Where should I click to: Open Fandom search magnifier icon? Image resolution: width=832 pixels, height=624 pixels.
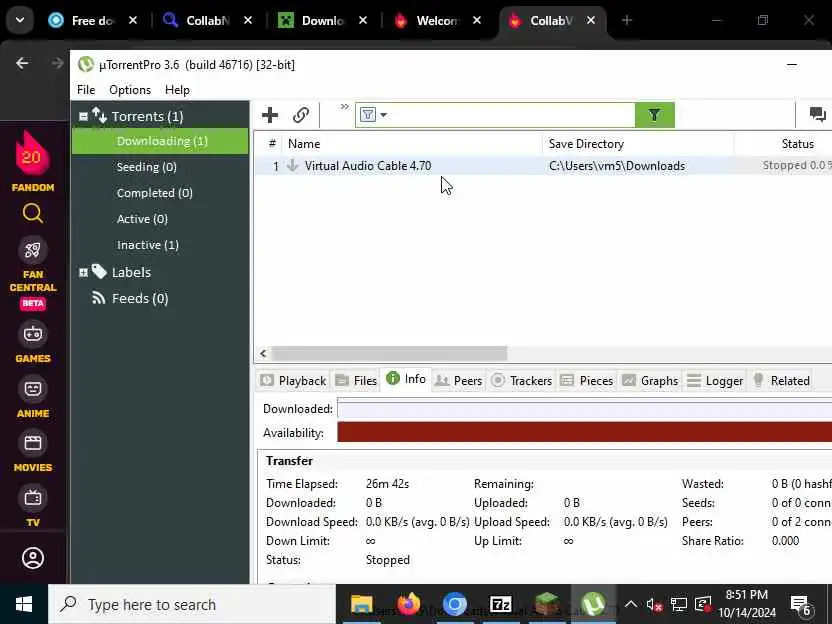(x=33, y=213)
